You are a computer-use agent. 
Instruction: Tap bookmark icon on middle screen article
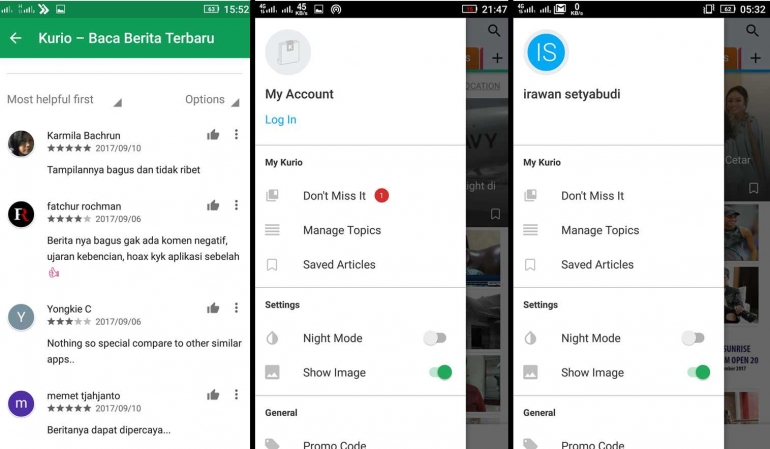(495, 214)
